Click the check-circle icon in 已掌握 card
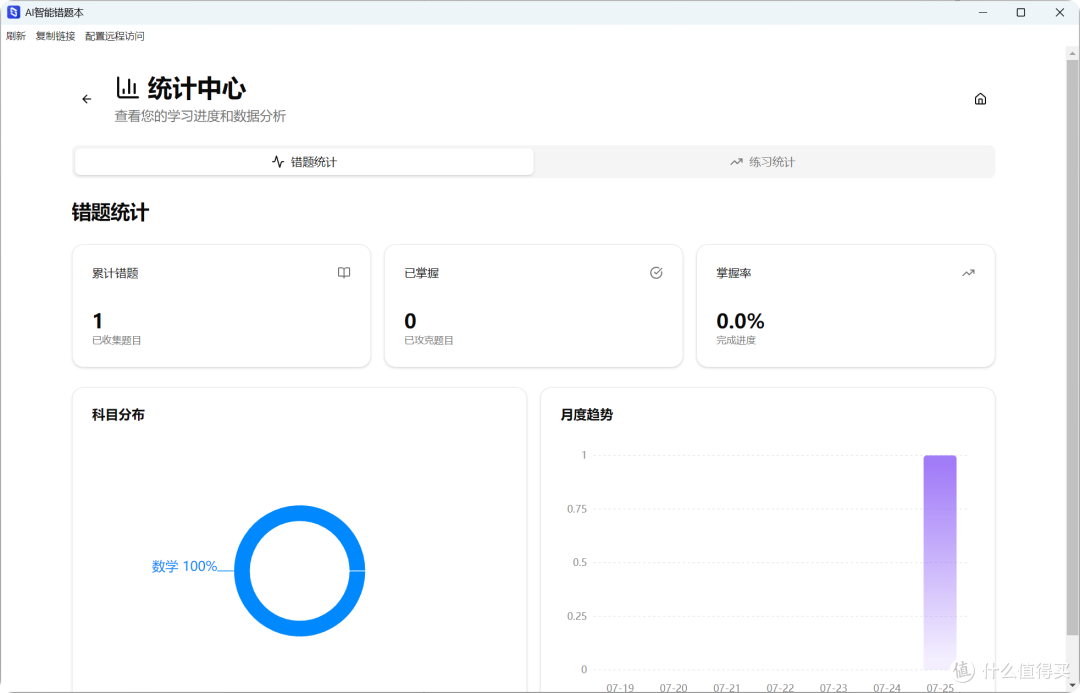The height and width of the screenshot is (693, 1080). tap(656, 273)
